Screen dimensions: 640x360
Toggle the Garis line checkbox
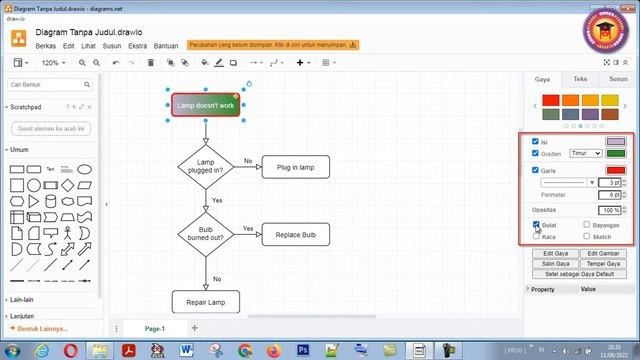pyautogui.click(x=535, y=170)
